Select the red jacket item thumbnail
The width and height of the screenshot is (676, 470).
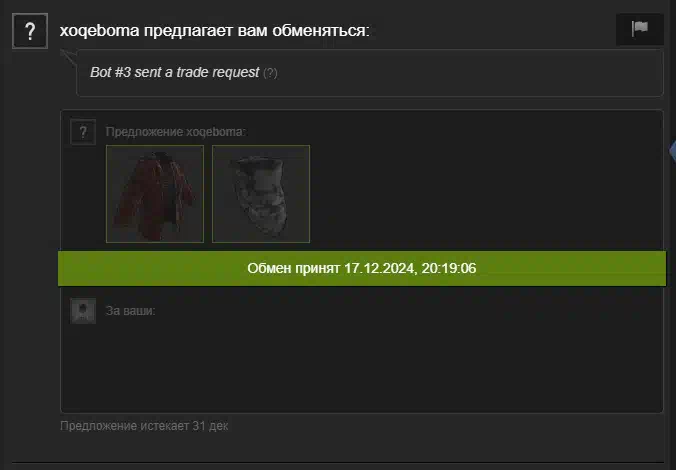(x=155, y=194)
